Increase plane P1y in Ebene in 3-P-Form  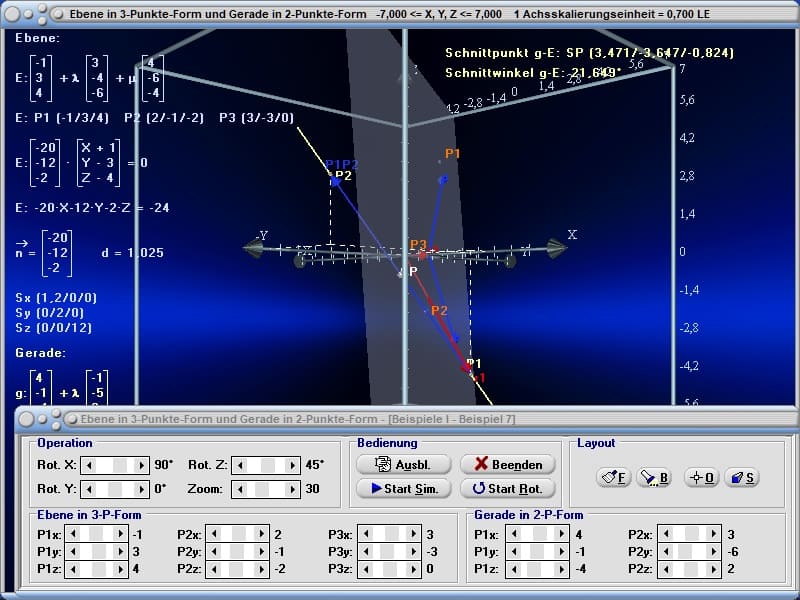pos(121,551)
